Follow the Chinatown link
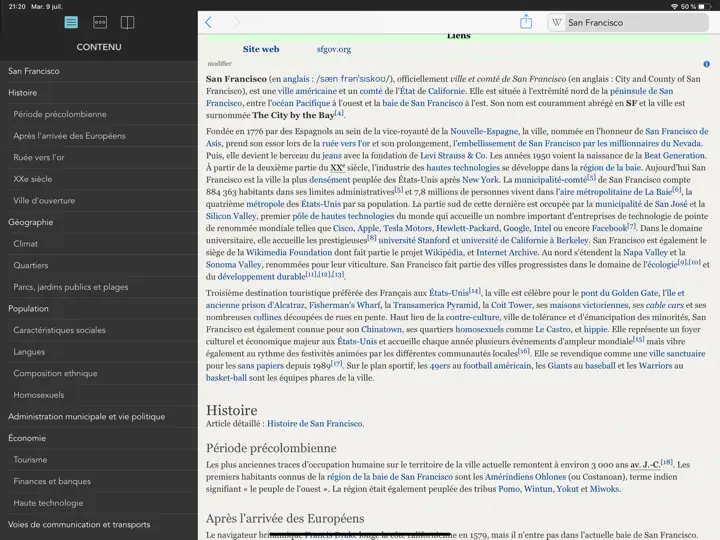This screenshot has width=720, height=540. (381, 330)
